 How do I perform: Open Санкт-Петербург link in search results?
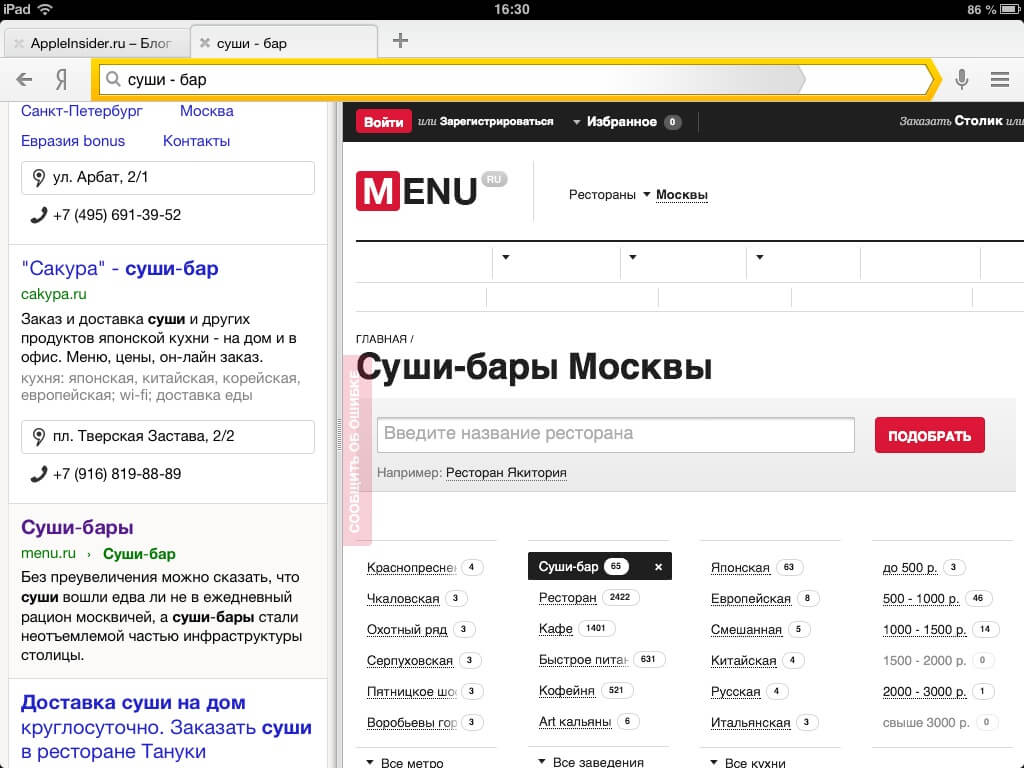(x=82, y=111)
